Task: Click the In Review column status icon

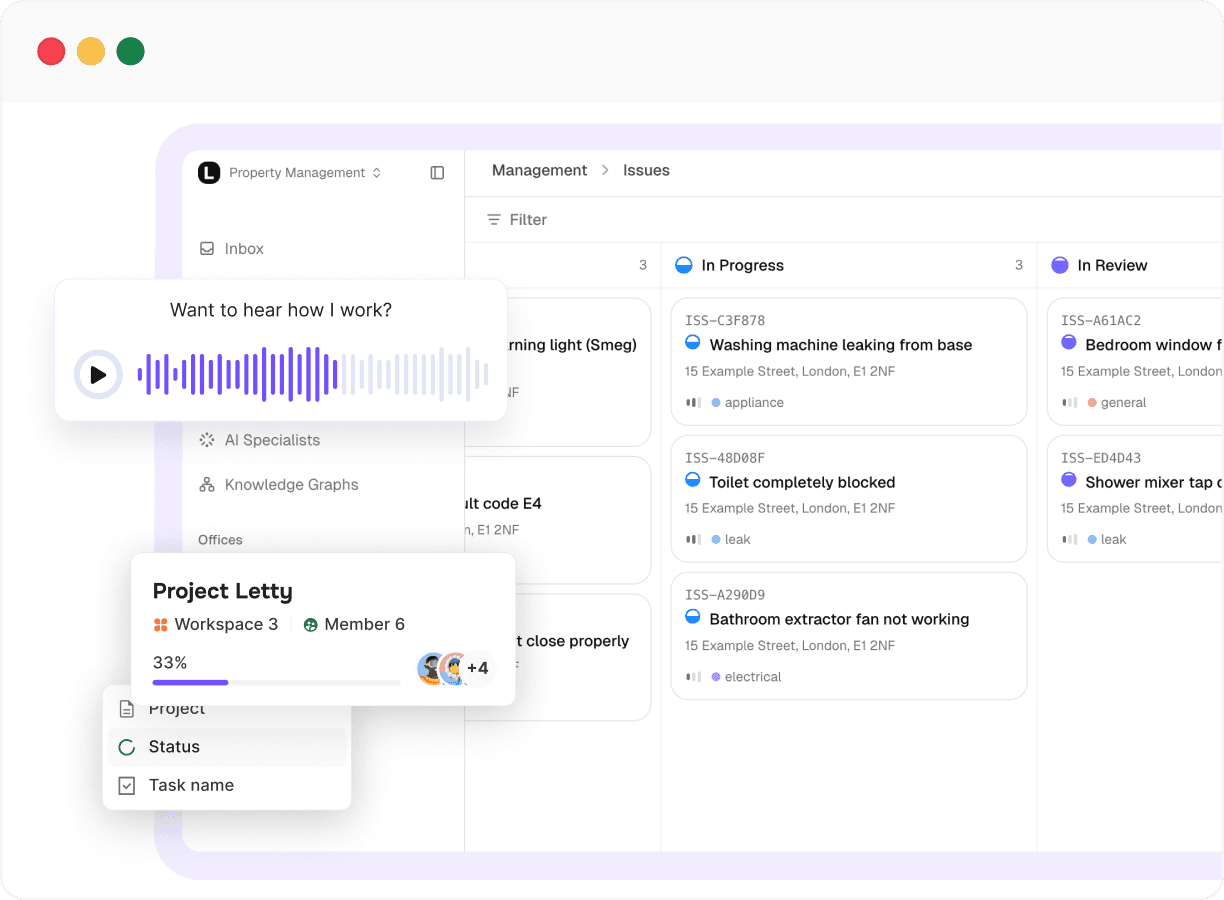Action: (x=1060, y=265)
